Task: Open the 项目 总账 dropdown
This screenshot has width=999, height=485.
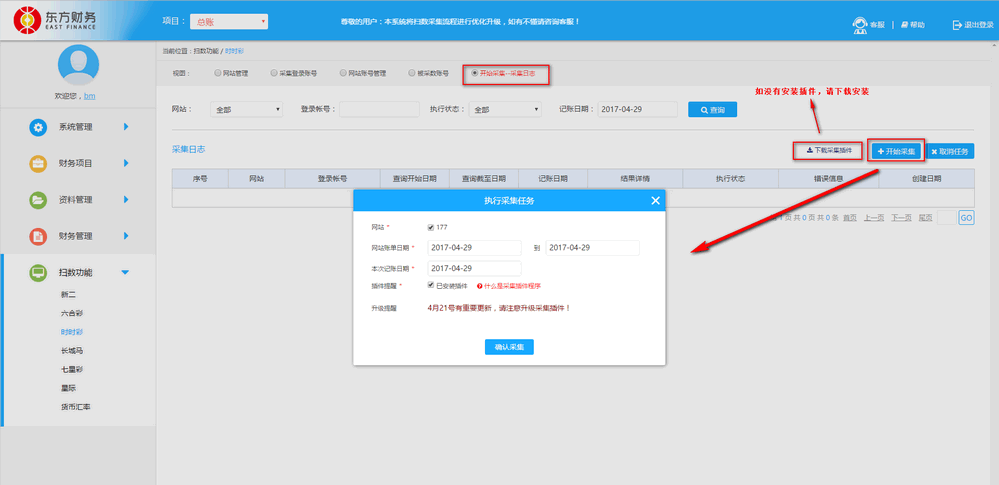Action: coord(228,21)
